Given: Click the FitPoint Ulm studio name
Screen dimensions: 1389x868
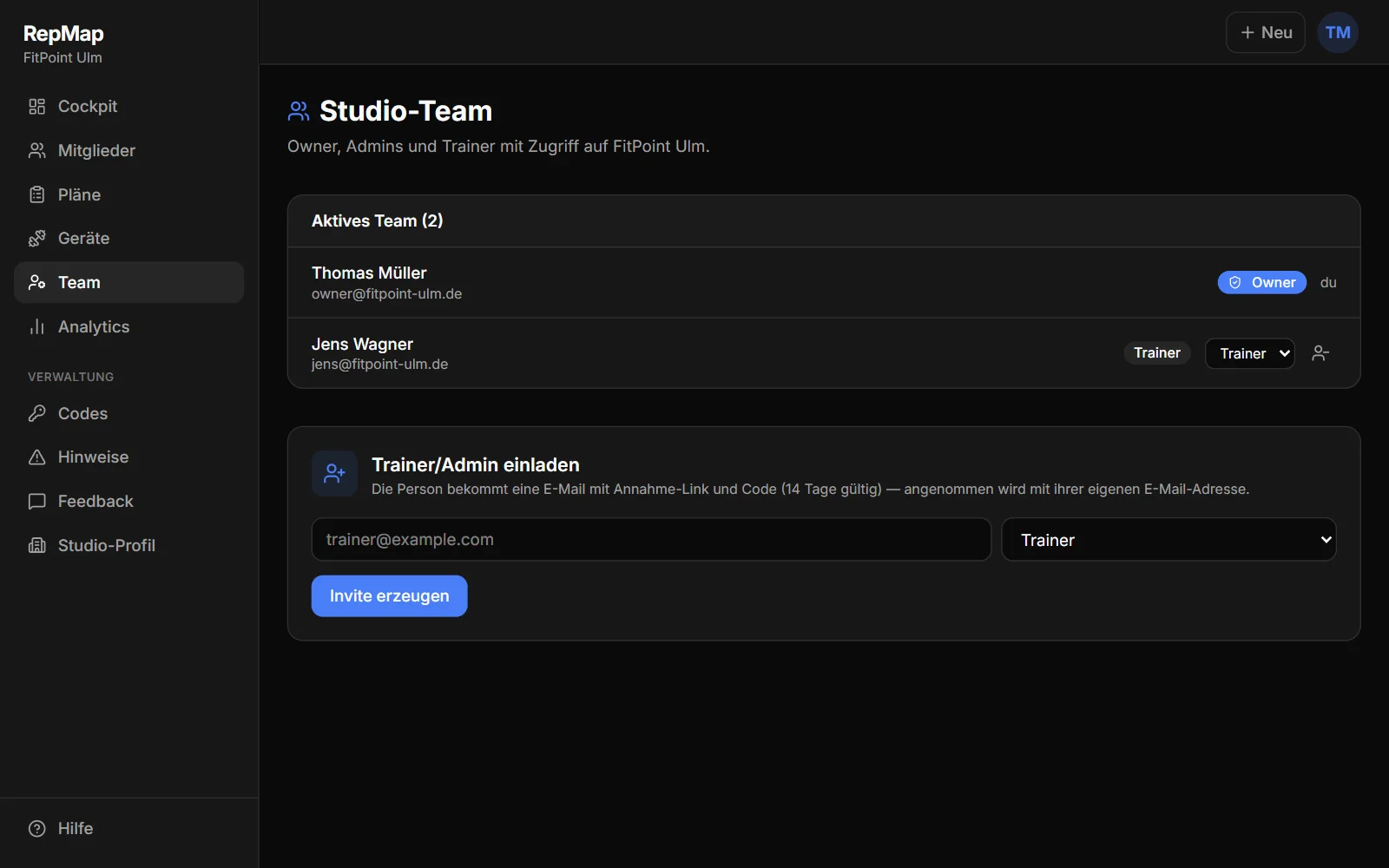Looking at the screenshot, I should pos(63,58).
